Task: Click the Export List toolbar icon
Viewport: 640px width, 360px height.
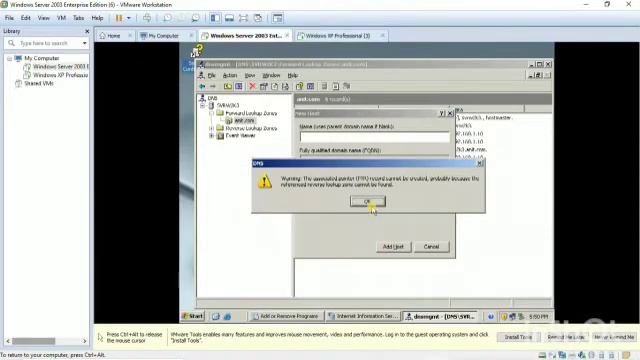Action: pos(285,86)
